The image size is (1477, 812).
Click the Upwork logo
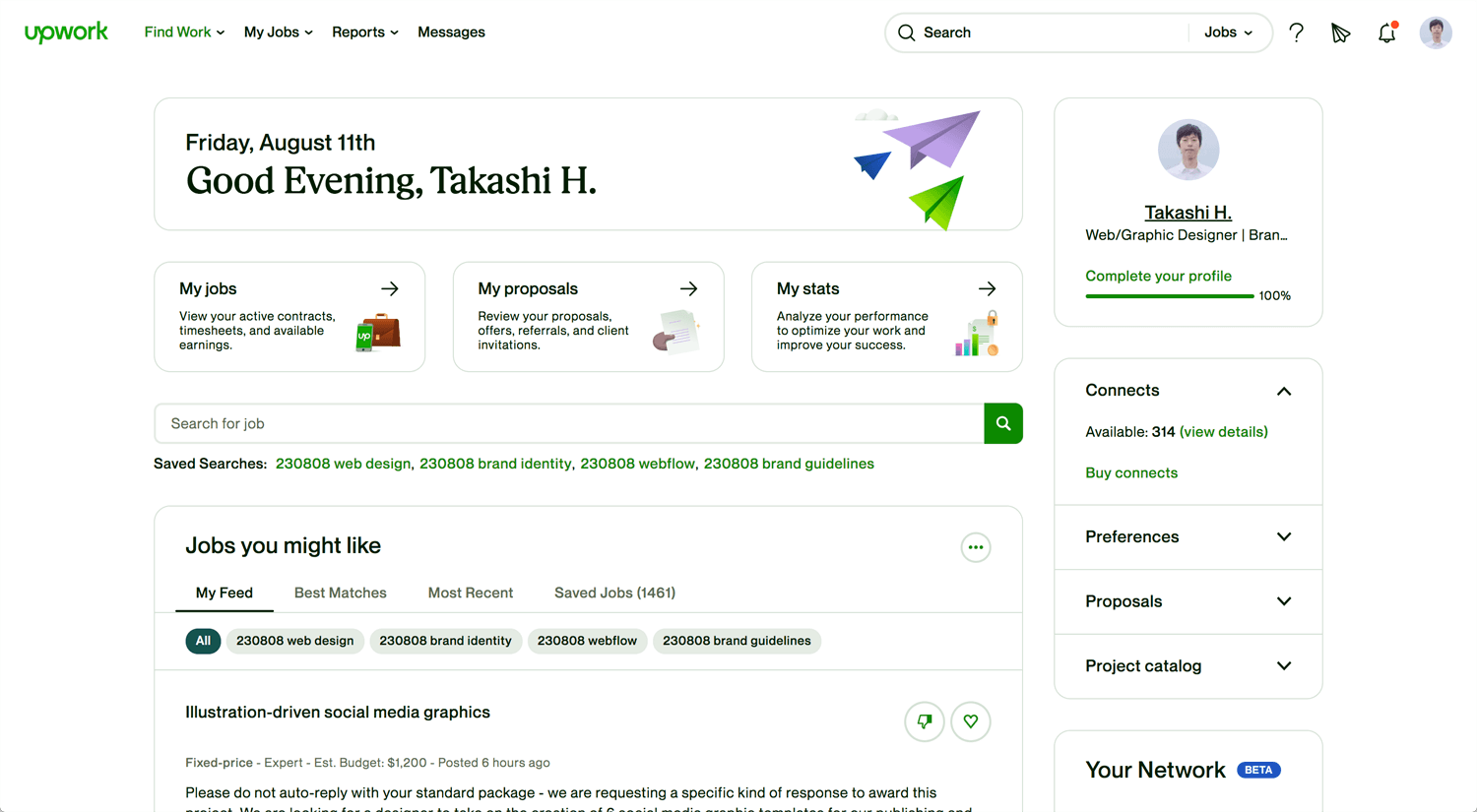click(x=66, y=32)
